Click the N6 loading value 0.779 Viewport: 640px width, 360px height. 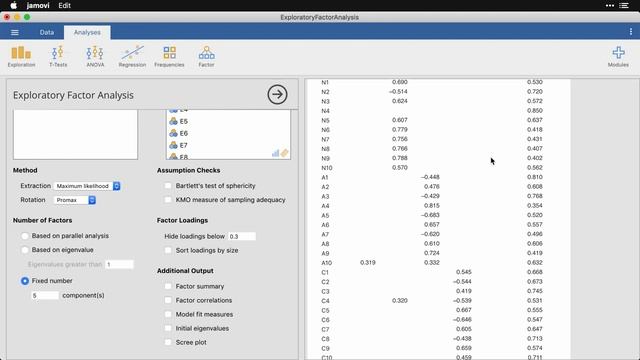pos(400,129)
